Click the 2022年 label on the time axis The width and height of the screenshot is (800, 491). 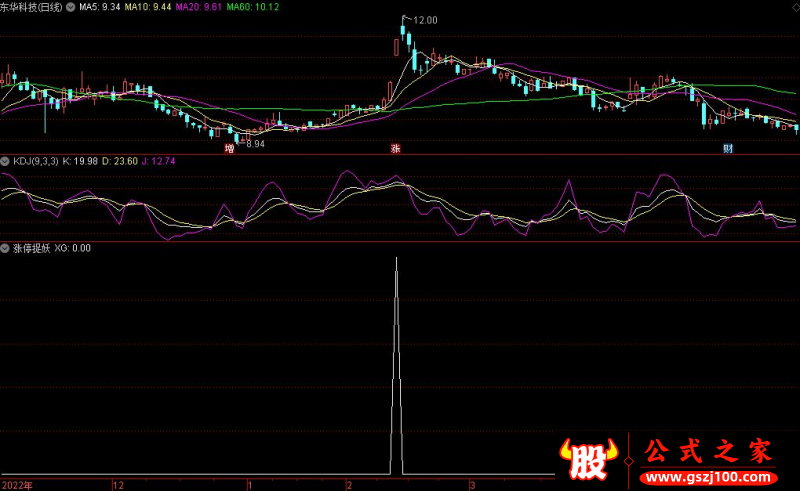[17, 484]
